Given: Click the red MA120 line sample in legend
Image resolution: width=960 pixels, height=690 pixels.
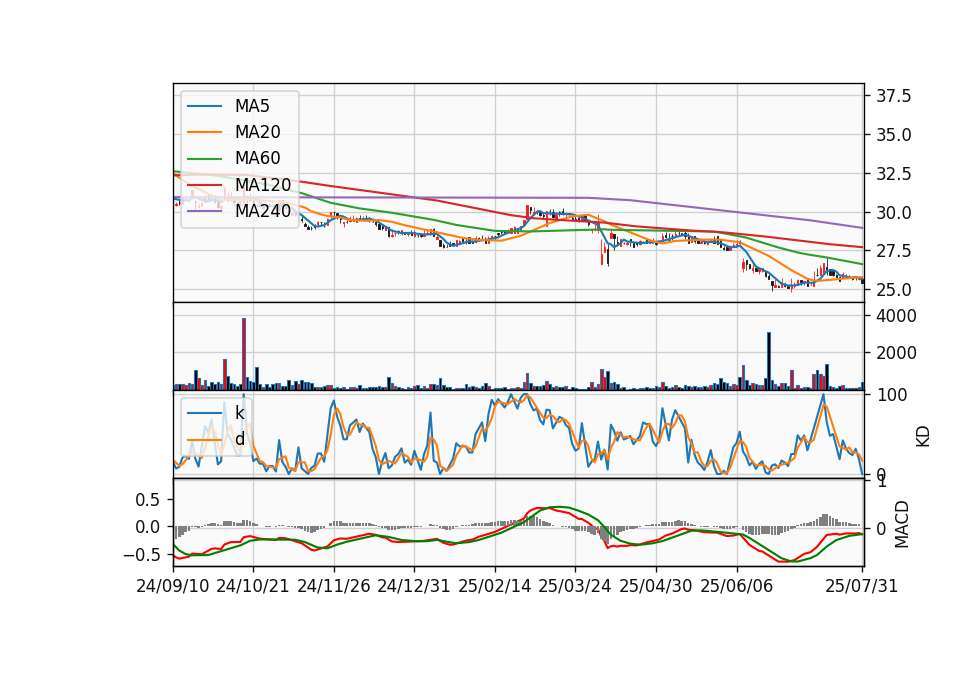Looking at the screenshot, I should (x=204, y=185).
